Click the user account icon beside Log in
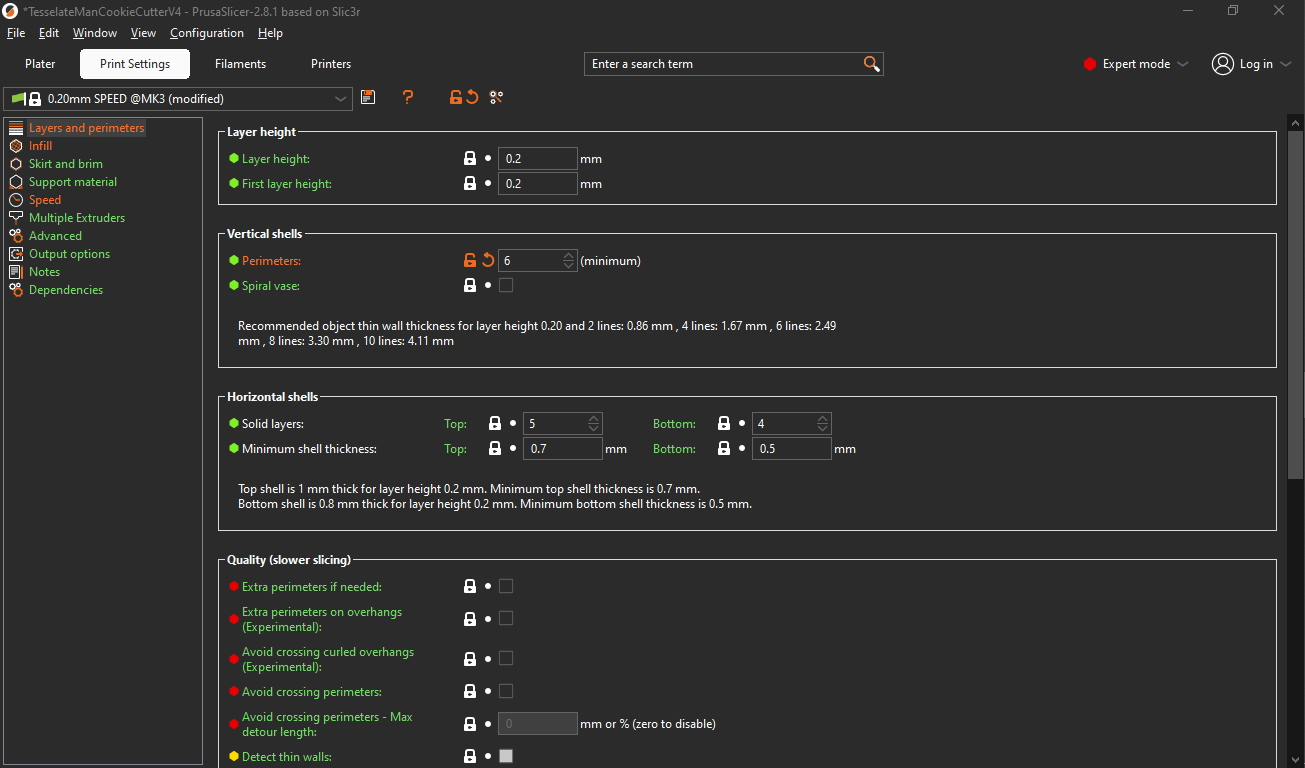The image size is (1305, 768). 1222,64
